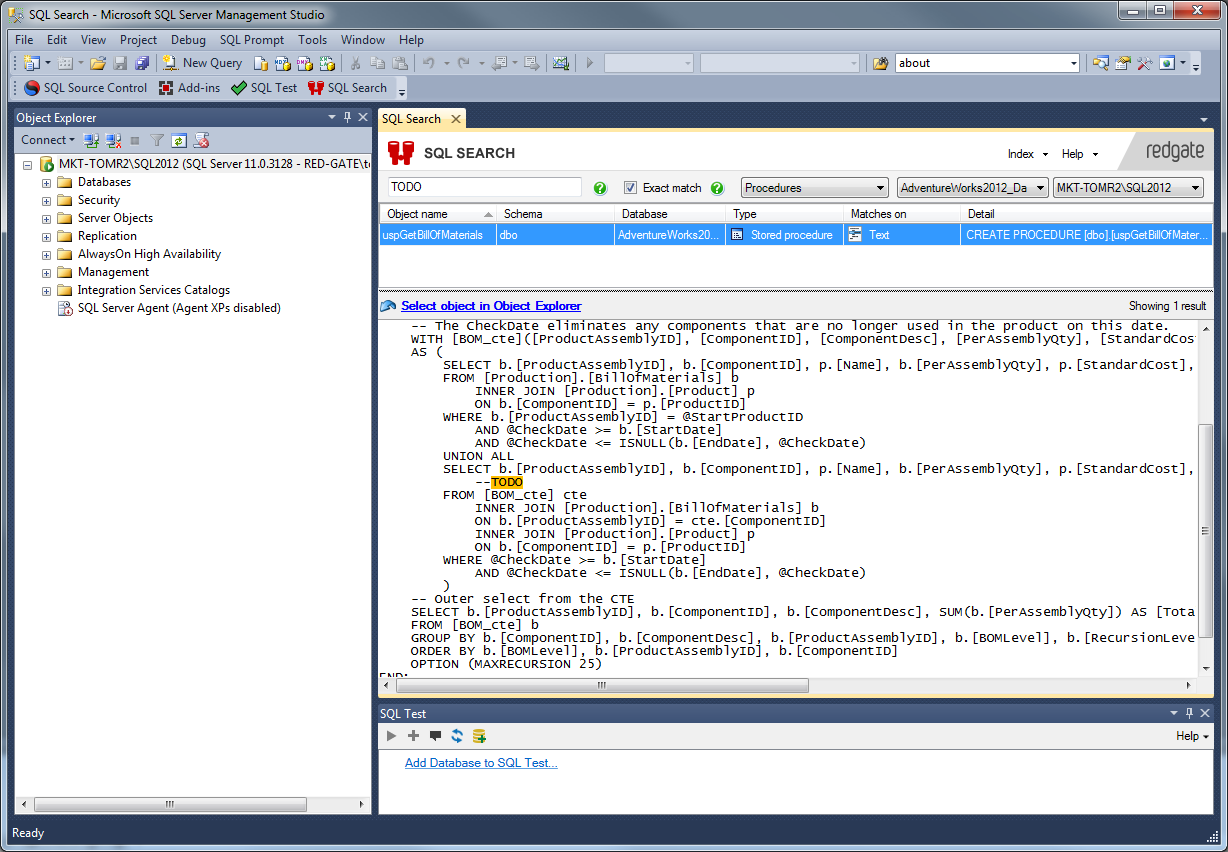Sort results by Object name column header

tap(438, 214)
